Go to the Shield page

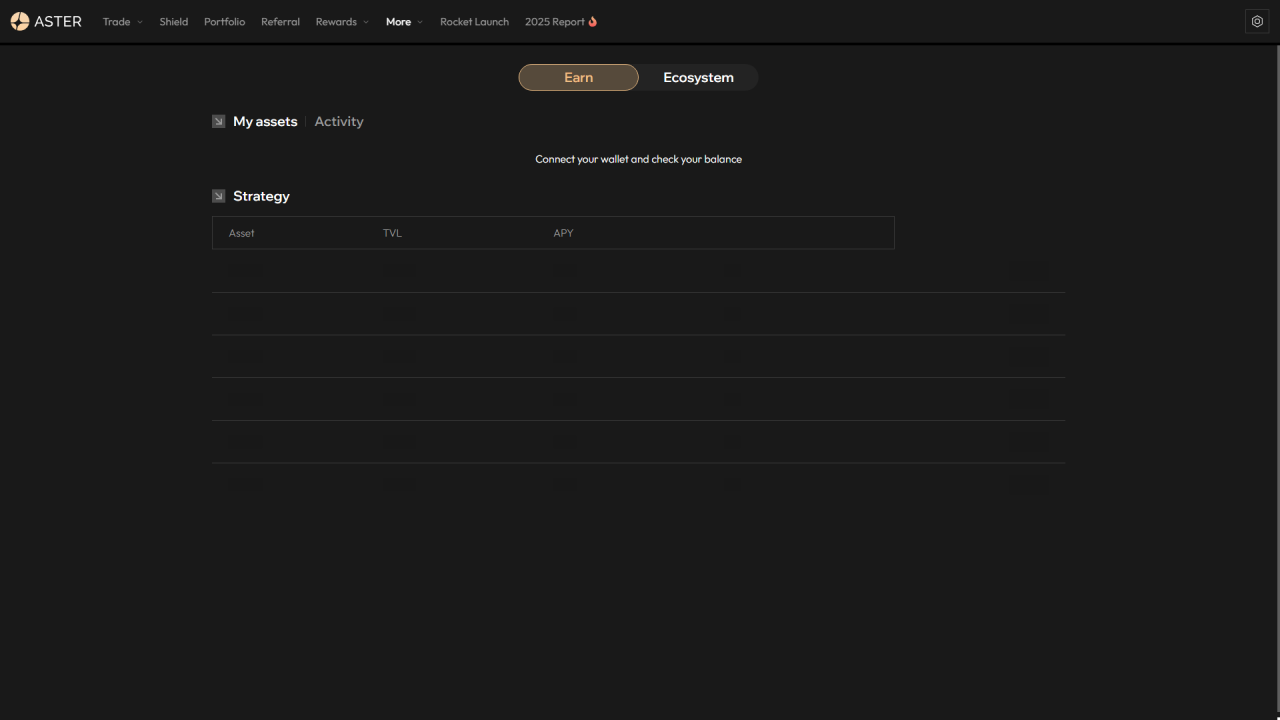(x=174, y=22)
